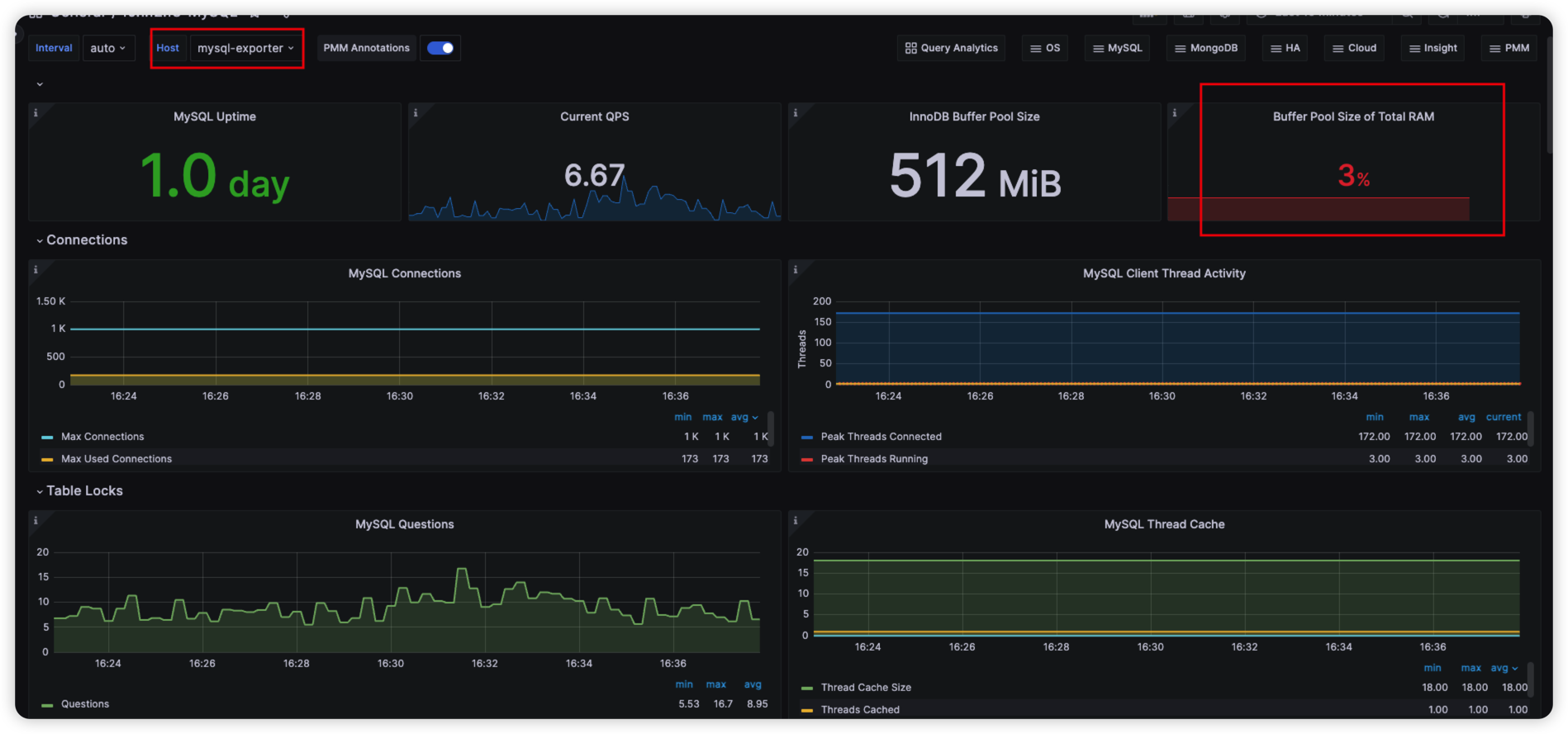Viewport: 1568px width, 734px height.
Task: Click the Max Used Connections legend color swatch
Action: click(47, 459)
